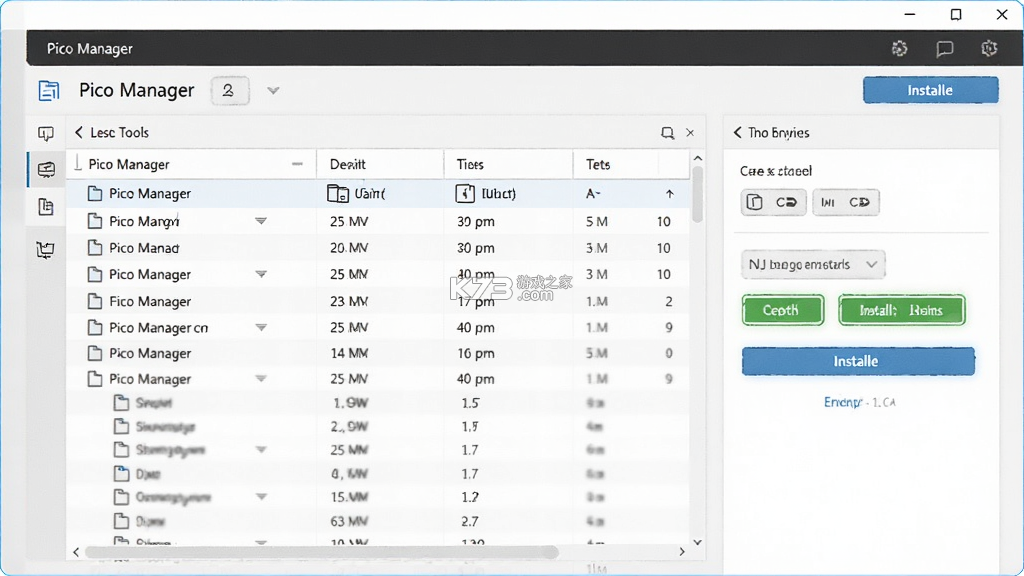
Task: Open the Emenpr - 1.CA link
Action: [x=859, y=402]
